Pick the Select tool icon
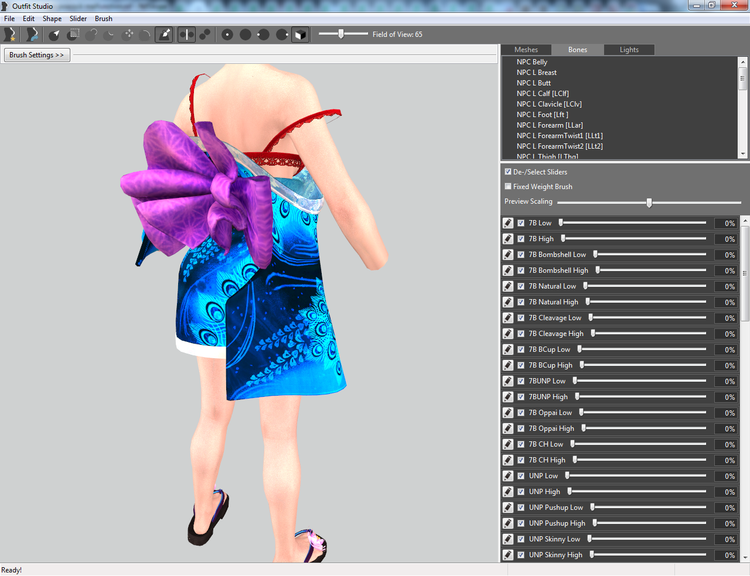 (x=54, y=34)
